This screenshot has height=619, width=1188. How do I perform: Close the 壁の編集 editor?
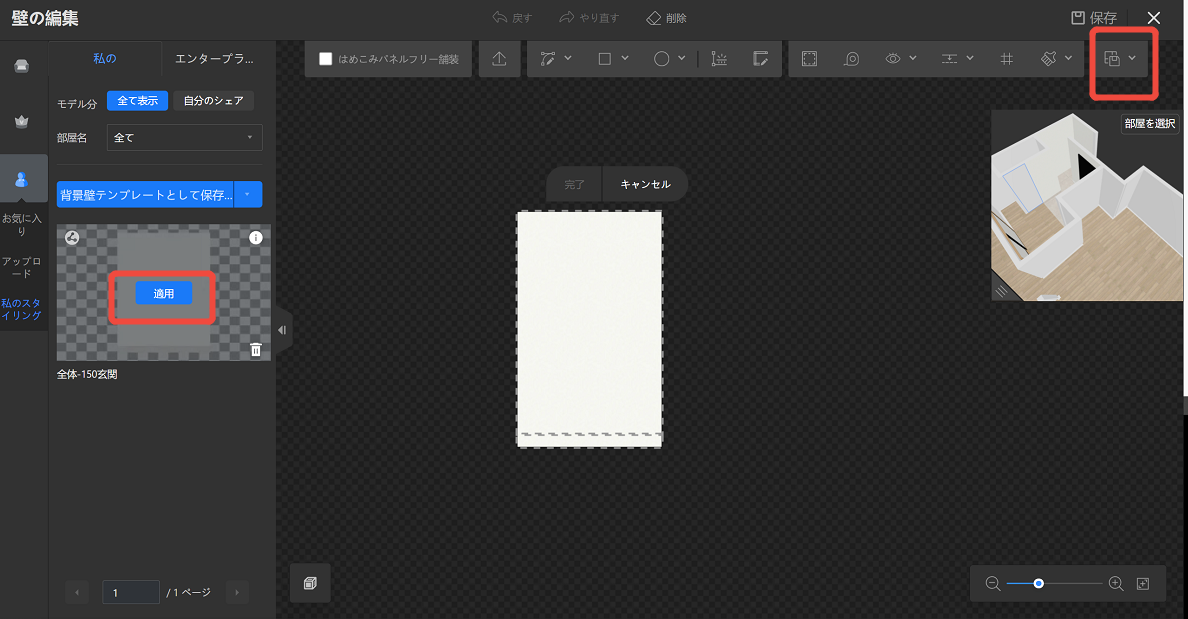click(1153, 17)
